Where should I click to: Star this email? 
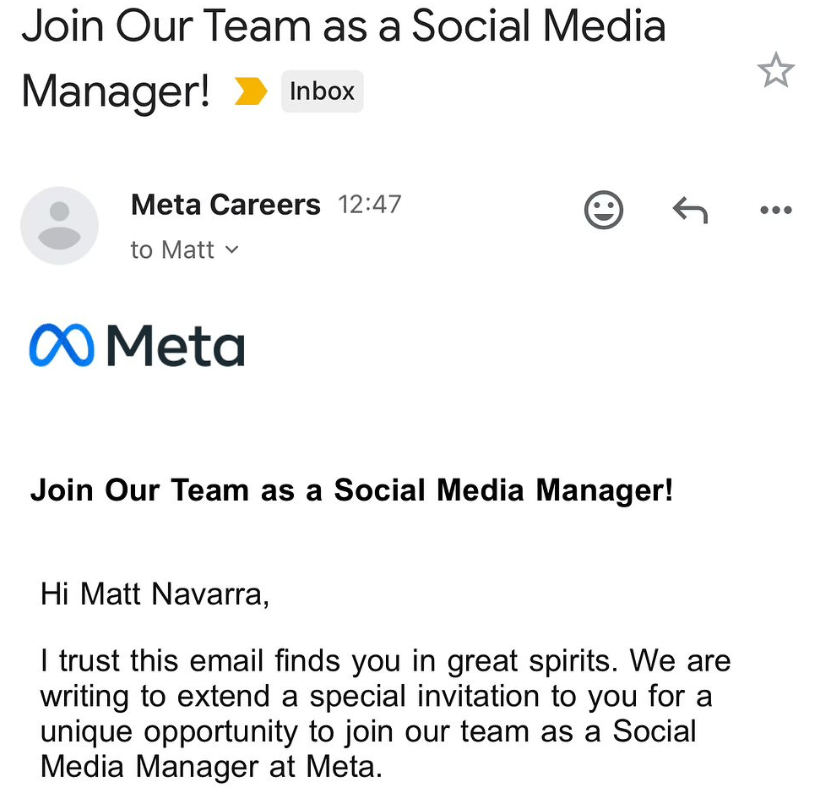pyautogui.click(x=775, y=70)
